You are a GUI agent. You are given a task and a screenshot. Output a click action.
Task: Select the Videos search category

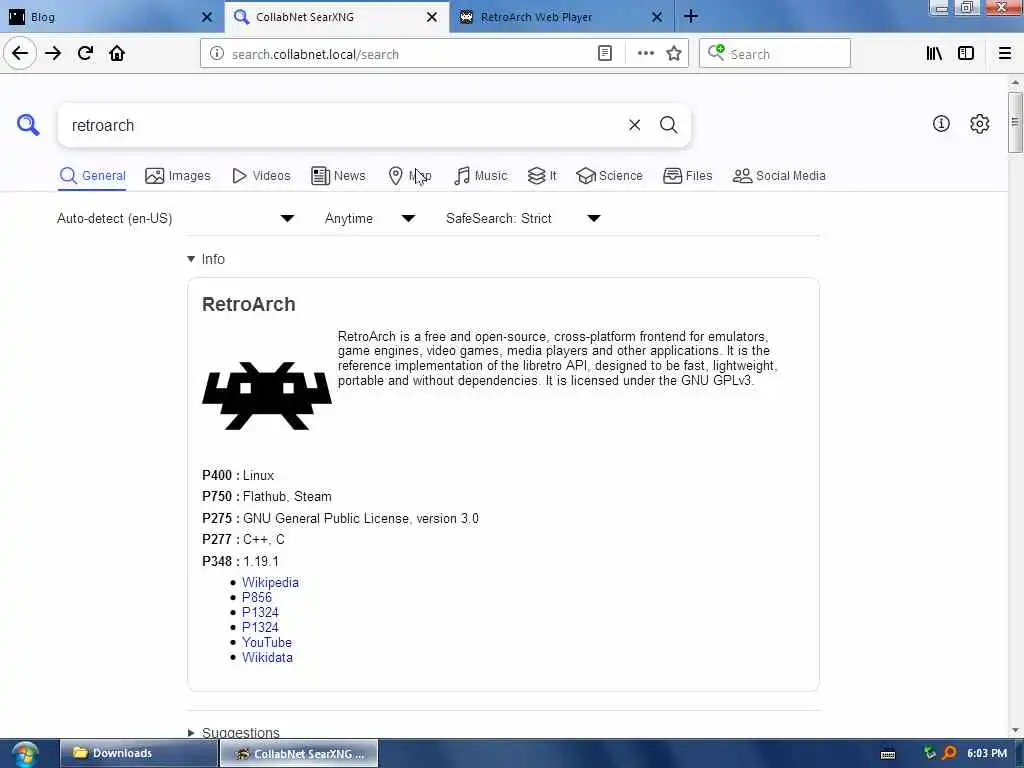[x=261, y=176]
